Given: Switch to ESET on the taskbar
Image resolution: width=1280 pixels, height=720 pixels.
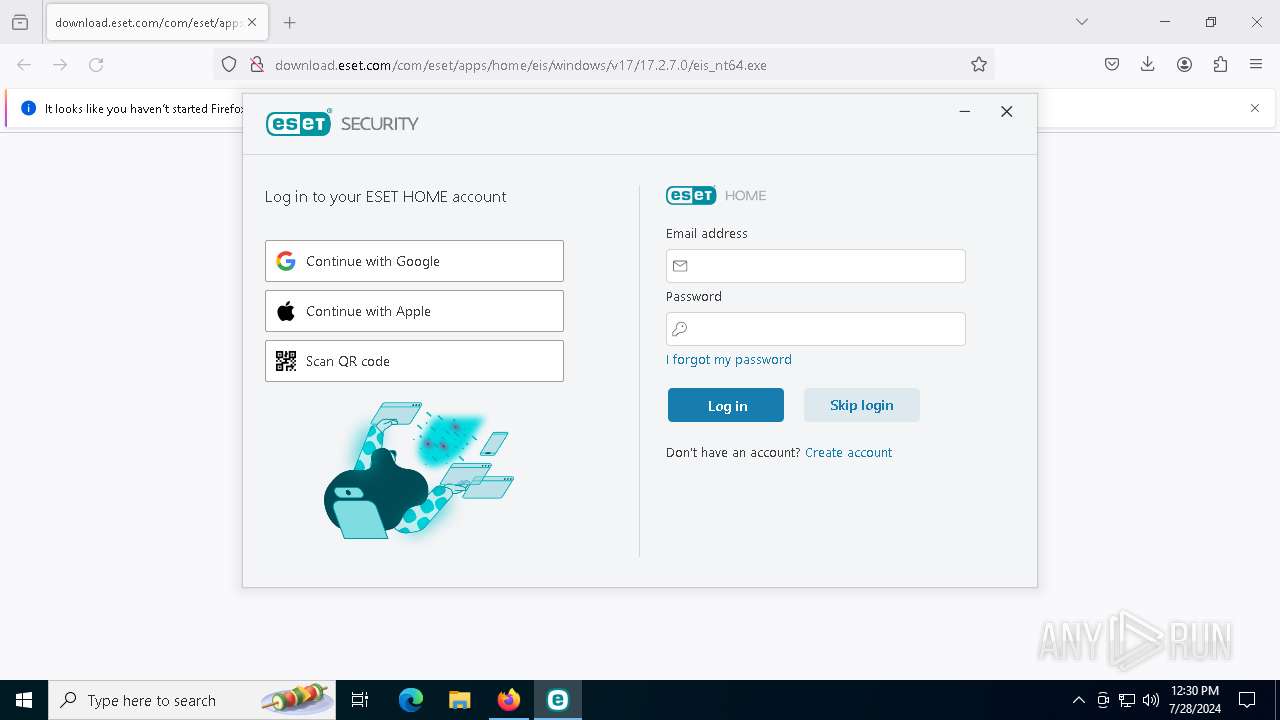Looking at the screenshot, I should pos(558,700).
